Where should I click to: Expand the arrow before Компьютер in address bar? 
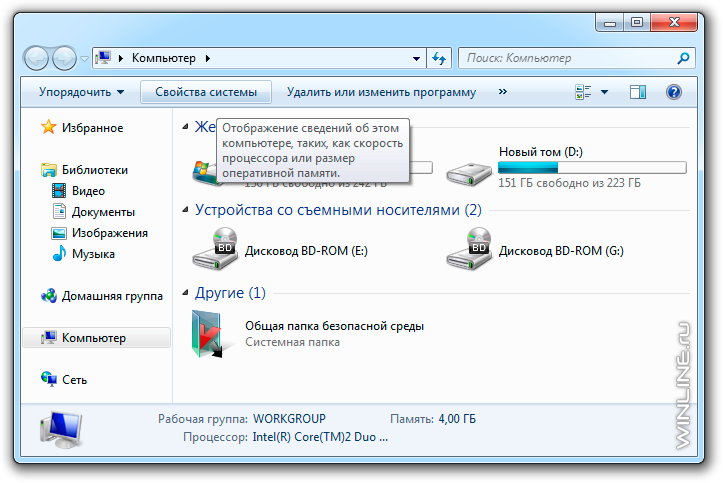click(121, 59)
